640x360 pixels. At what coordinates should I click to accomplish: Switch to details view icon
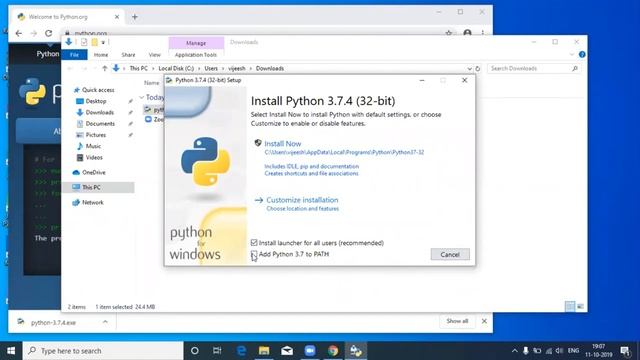[570, 306]
